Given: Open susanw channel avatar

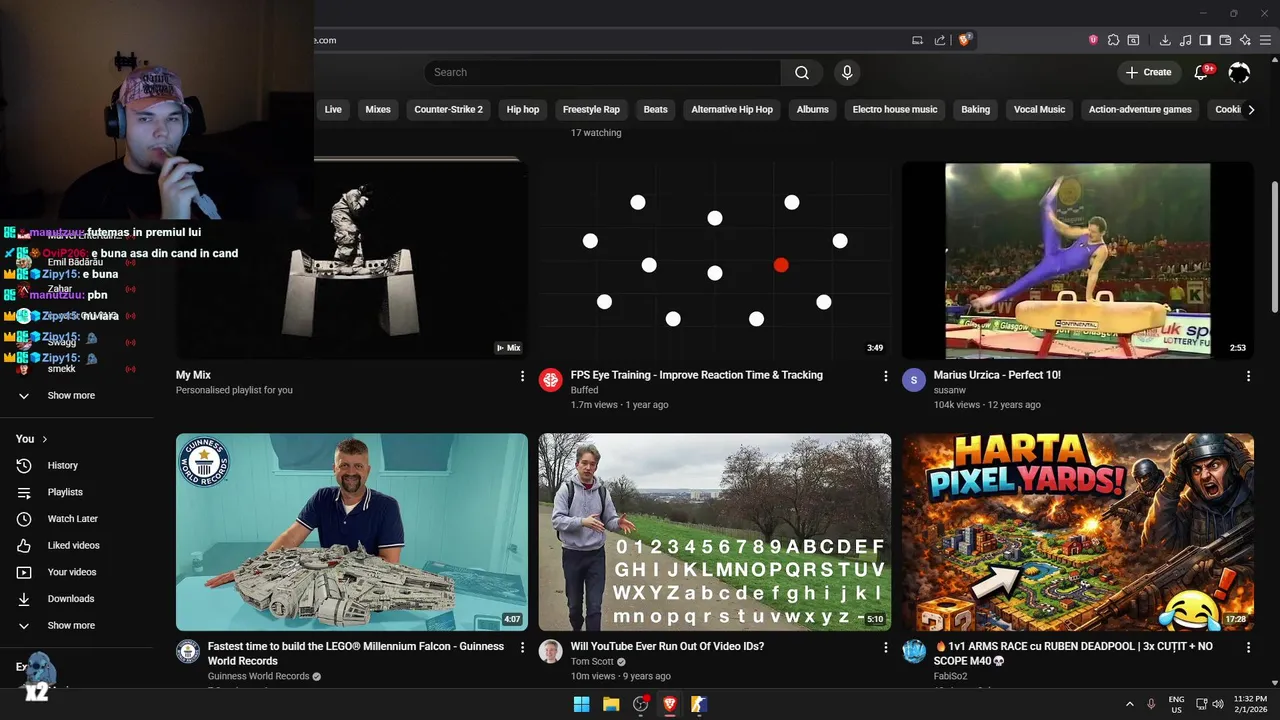Looking at the screenshot, I should tap(913, 379).
